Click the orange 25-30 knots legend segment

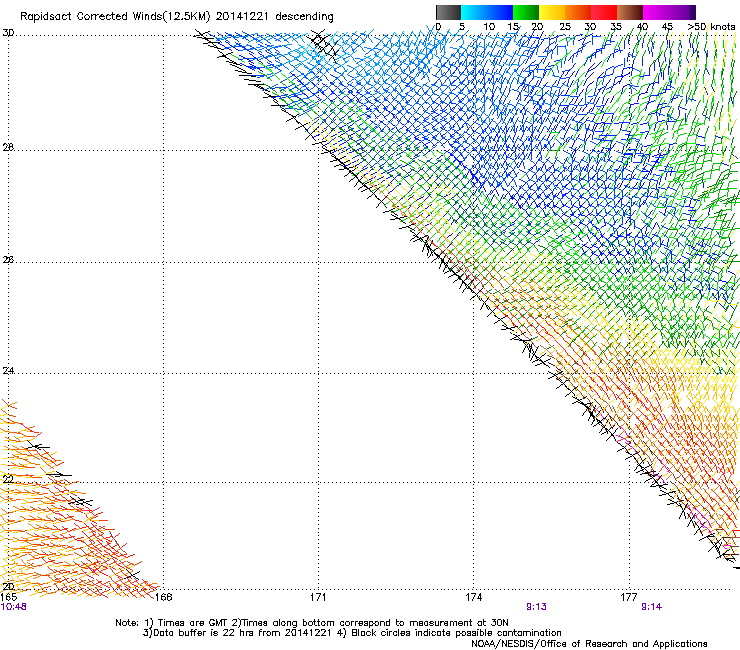pyautogui.click(x=578, y=12)
